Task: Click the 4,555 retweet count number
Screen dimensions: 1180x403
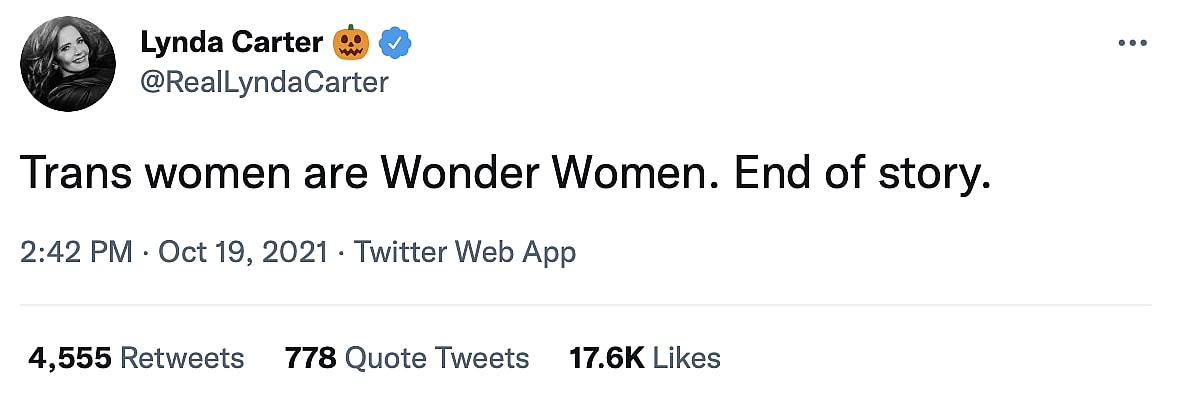Action: tap(70, 358)
